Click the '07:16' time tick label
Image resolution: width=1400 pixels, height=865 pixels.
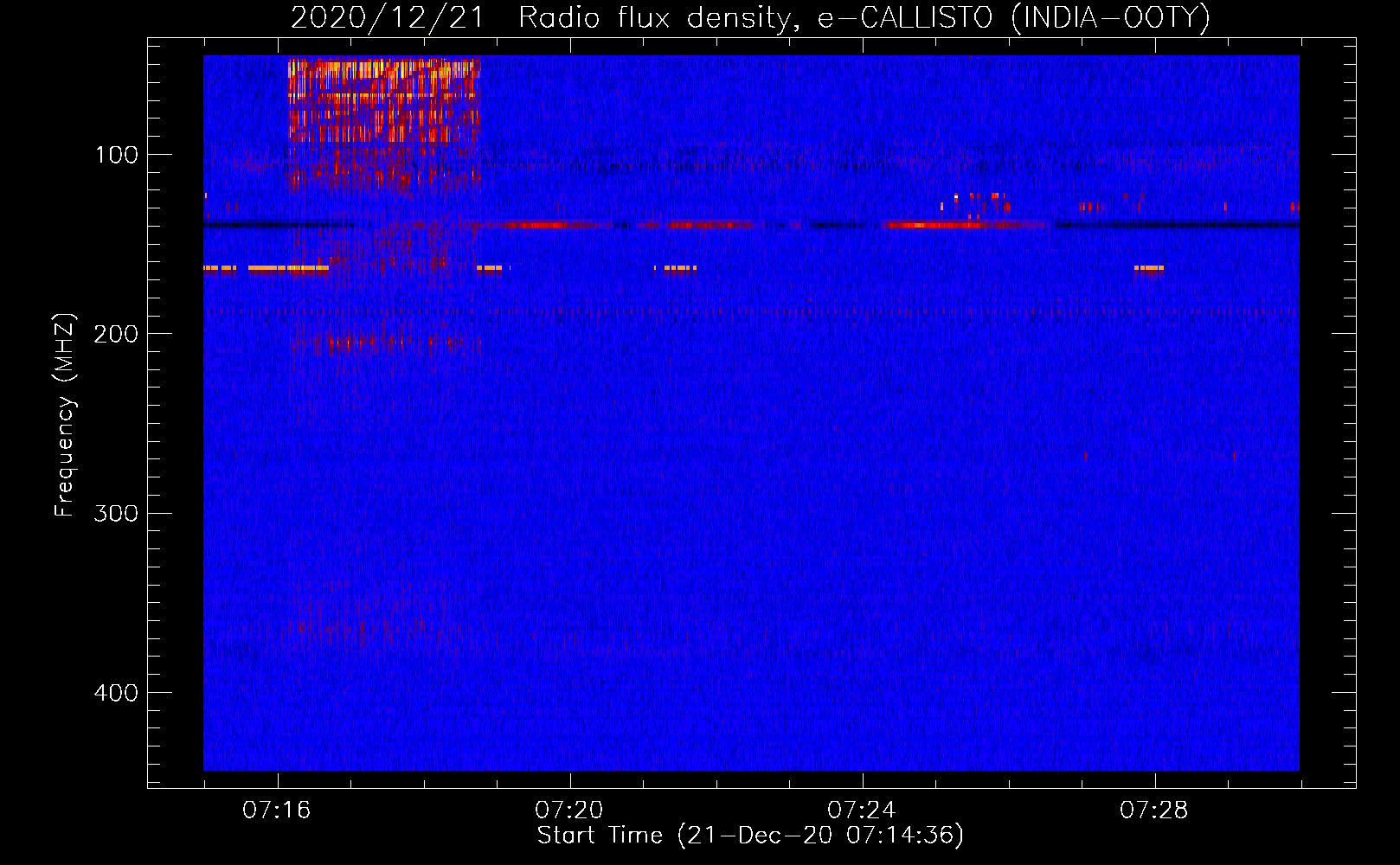(x=277, y=811)
